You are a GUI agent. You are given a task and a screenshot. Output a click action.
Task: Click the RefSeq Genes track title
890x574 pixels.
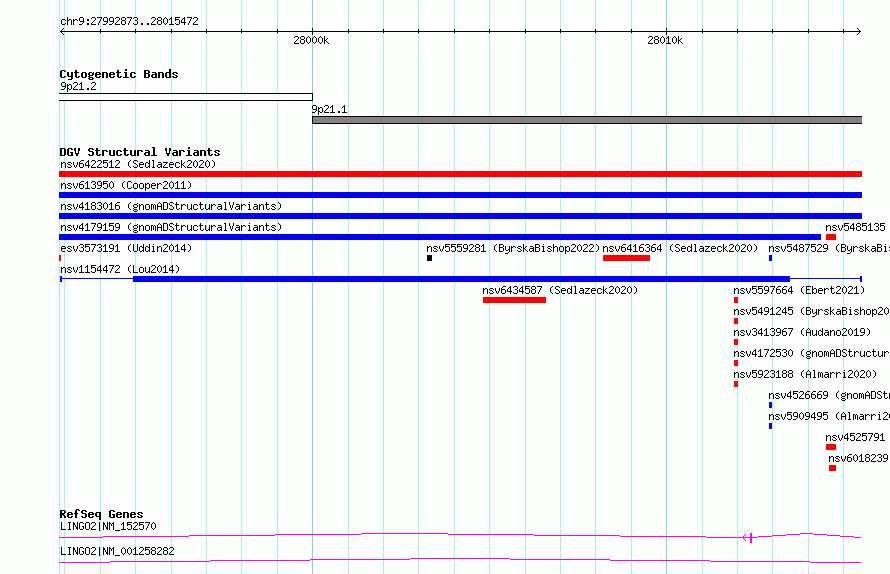[101, 514]
